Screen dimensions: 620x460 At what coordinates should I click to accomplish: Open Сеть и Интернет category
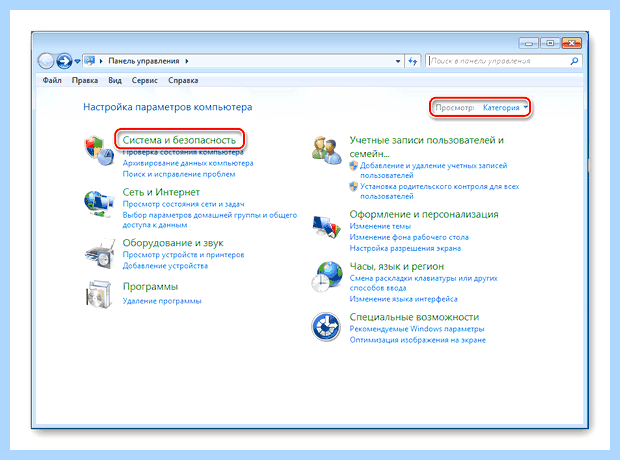161,192
